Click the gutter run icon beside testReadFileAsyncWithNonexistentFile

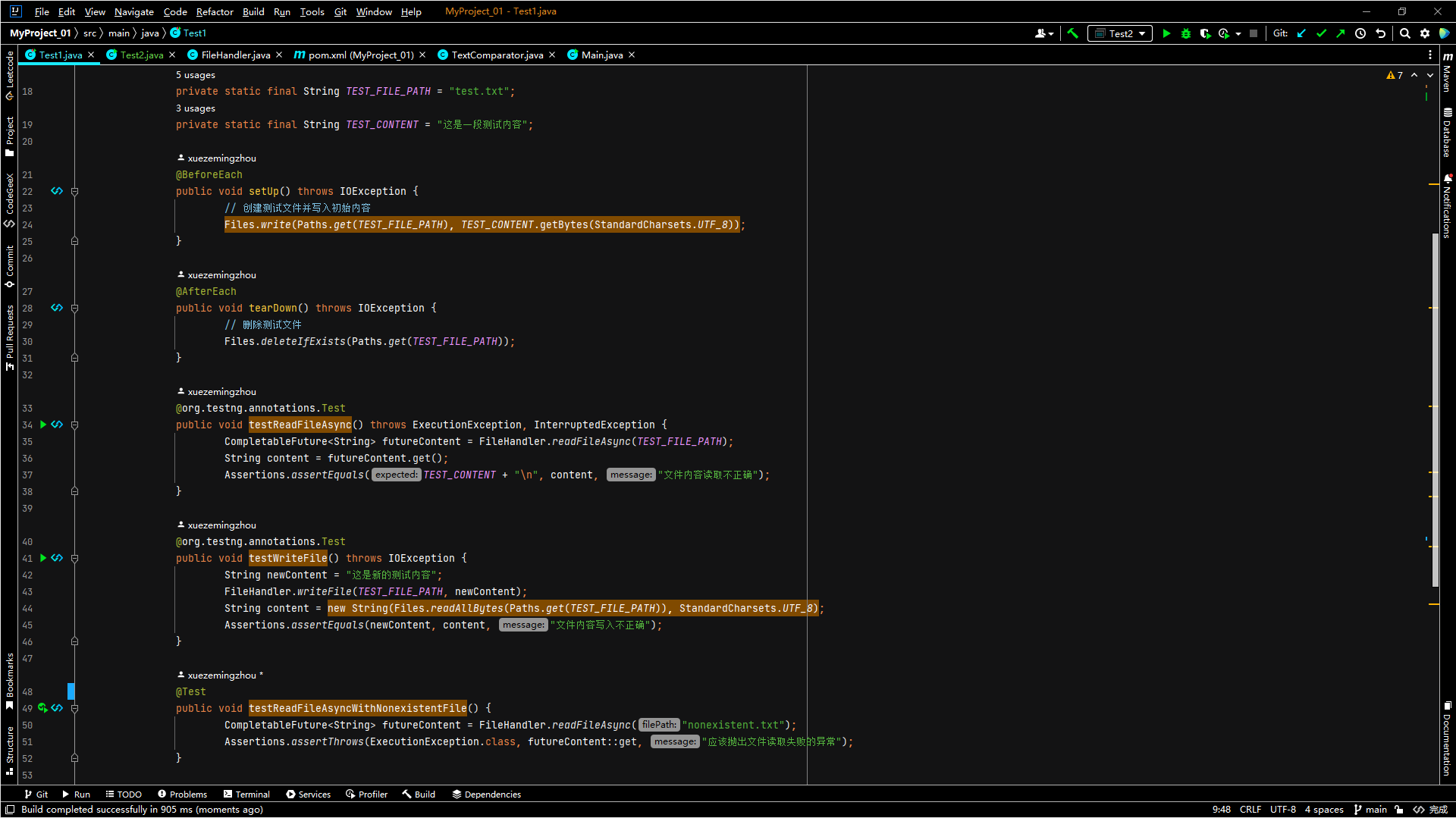43,708
